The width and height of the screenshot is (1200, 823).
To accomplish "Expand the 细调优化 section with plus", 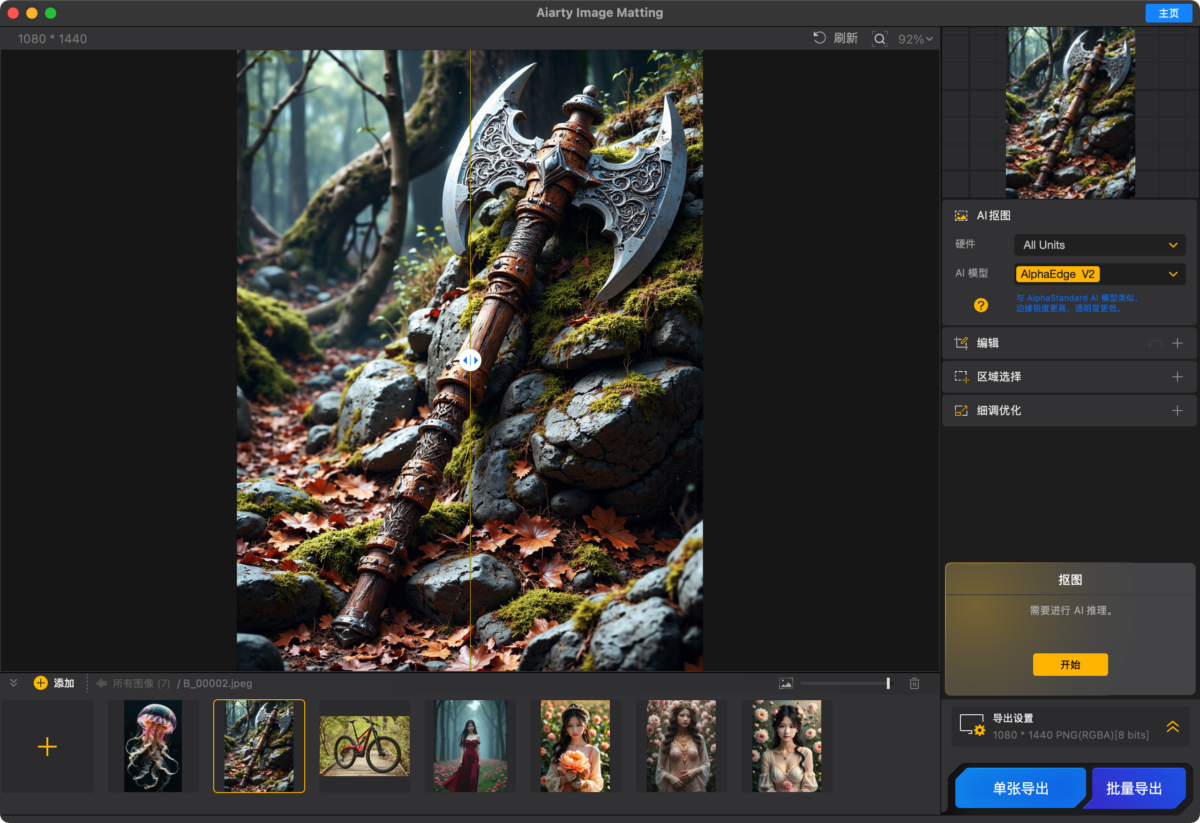I will (x=1177, y=411).
